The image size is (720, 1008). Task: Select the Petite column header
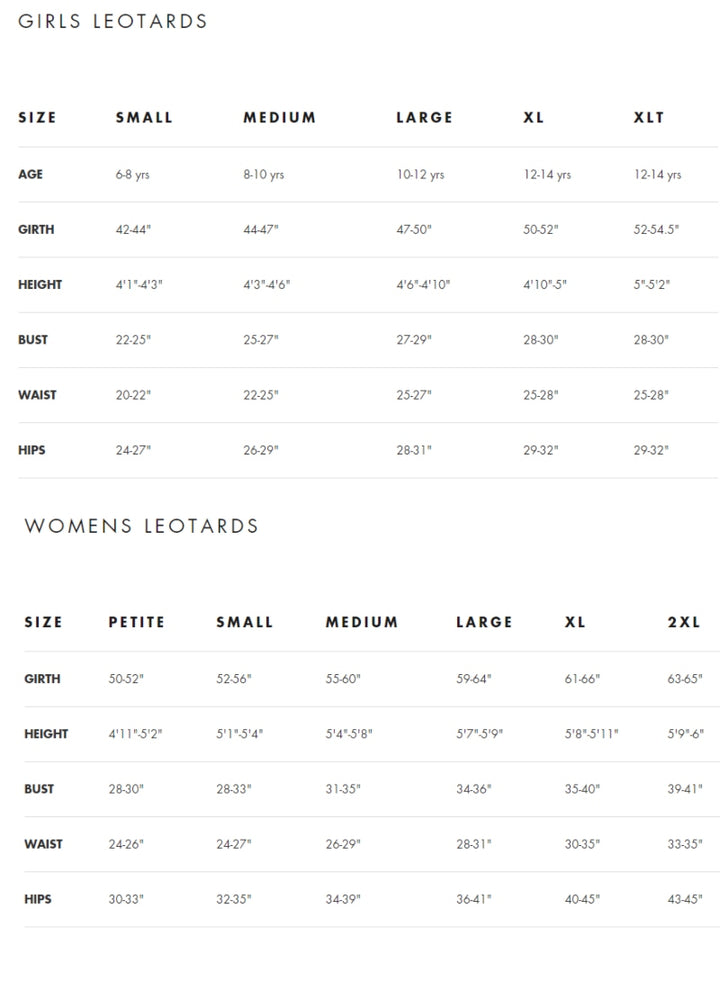tap(136, 622)
